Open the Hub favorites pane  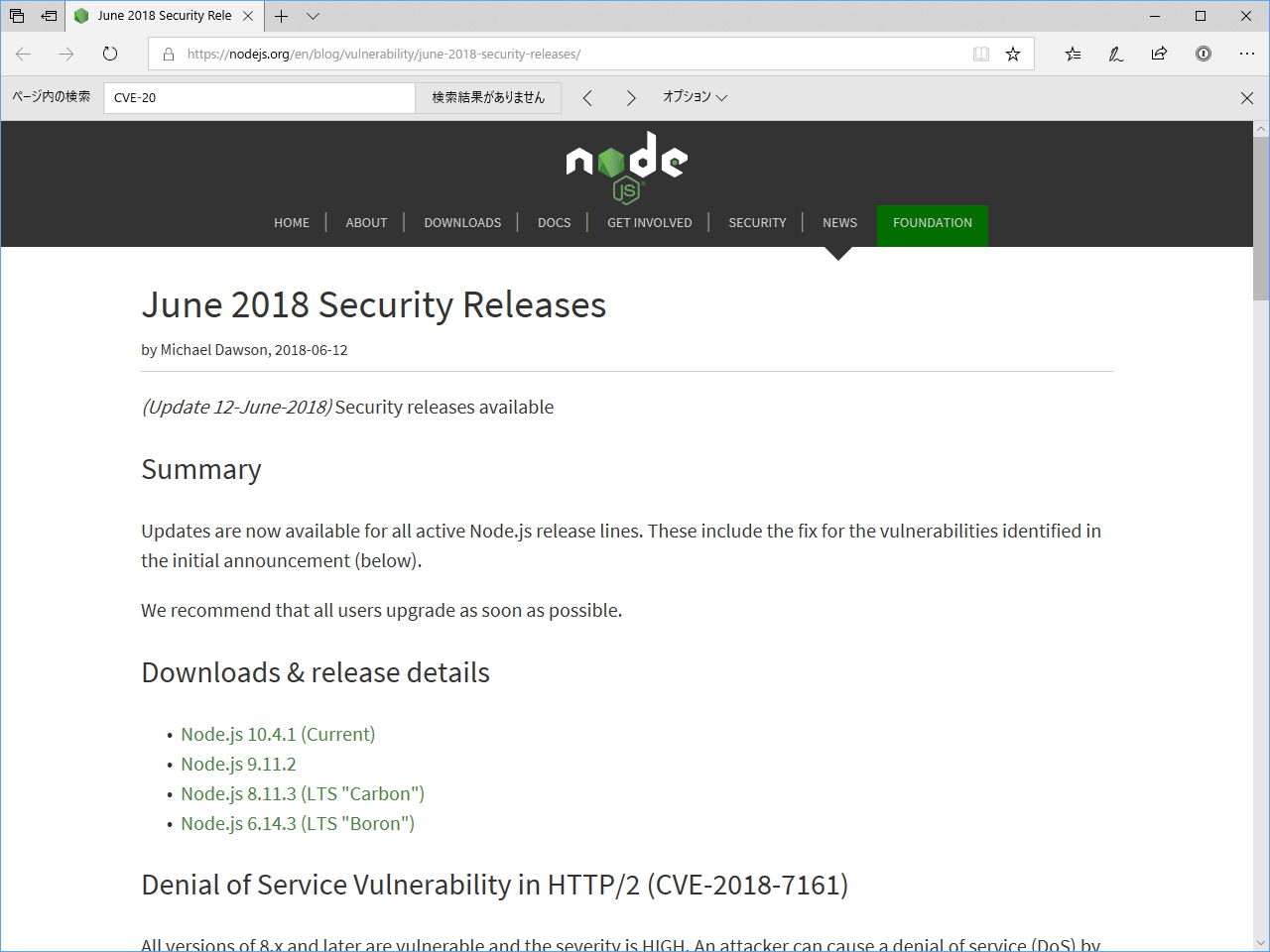click(x=1073, y=55)
